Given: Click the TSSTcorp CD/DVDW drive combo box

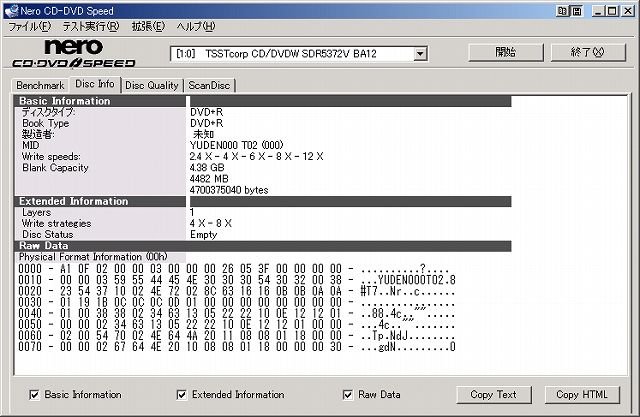Looking at the screenshot, I should [x=299, y=54].
